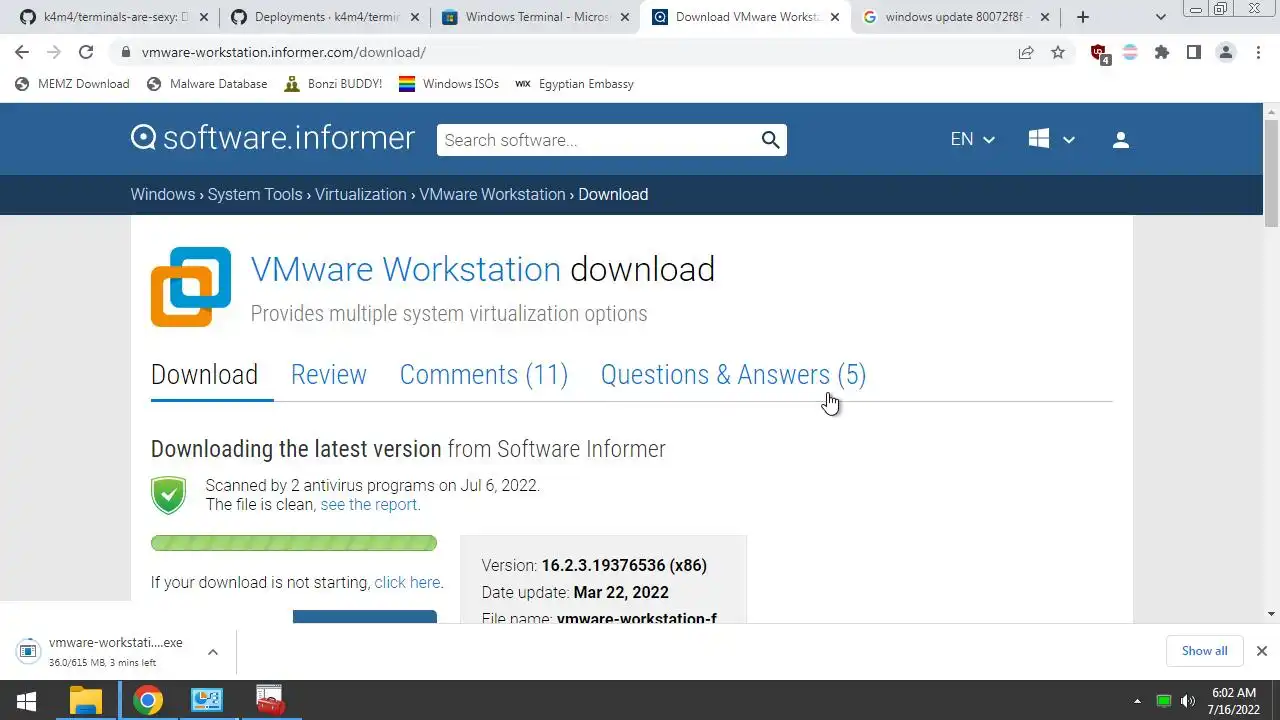Image resolution: width=1280 pixels, height=720 pixels.
Task: Show hidden system tray icons
Action: pos(1137,701)
